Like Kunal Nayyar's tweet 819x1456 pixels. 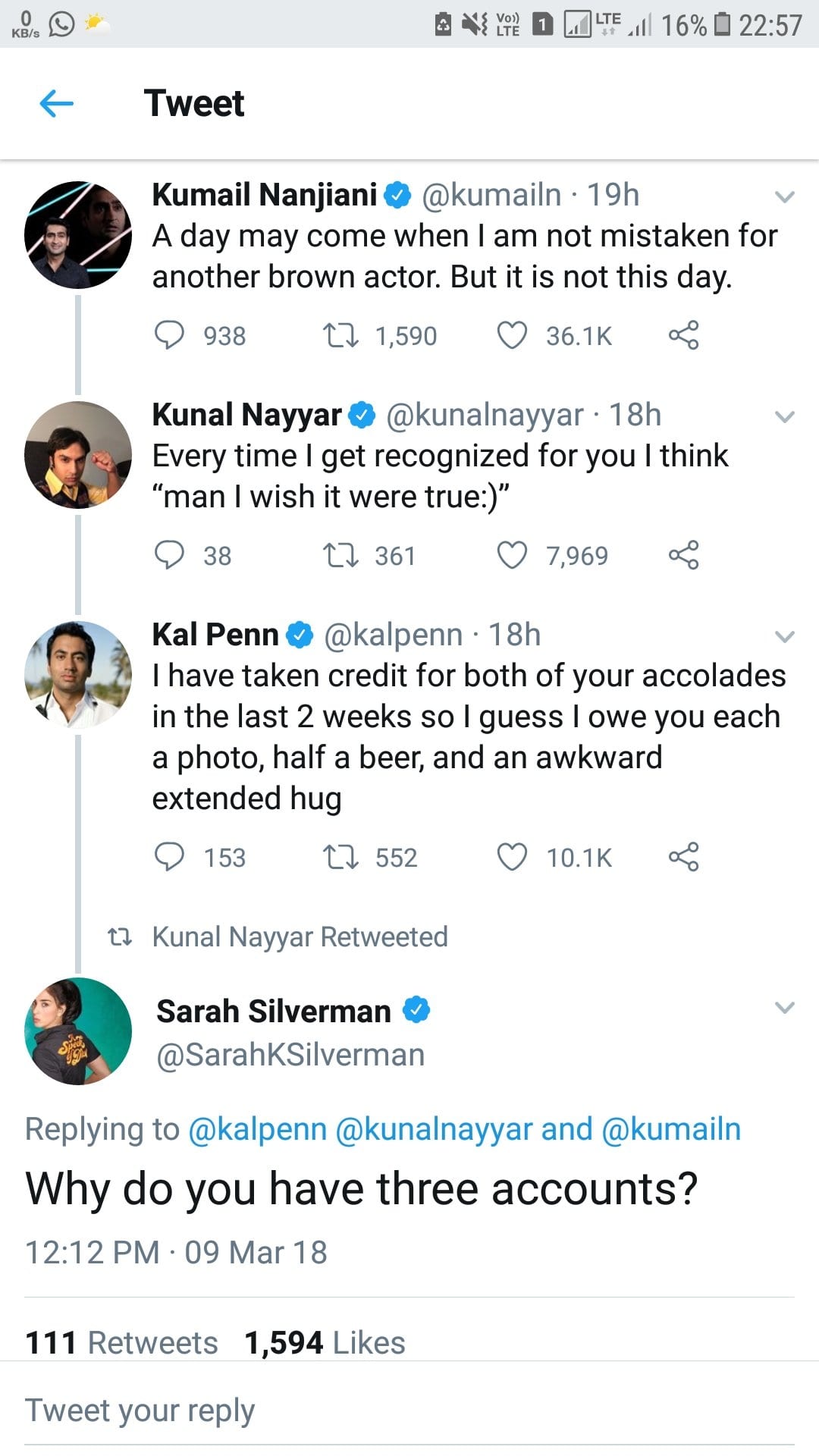coord(512,555)
